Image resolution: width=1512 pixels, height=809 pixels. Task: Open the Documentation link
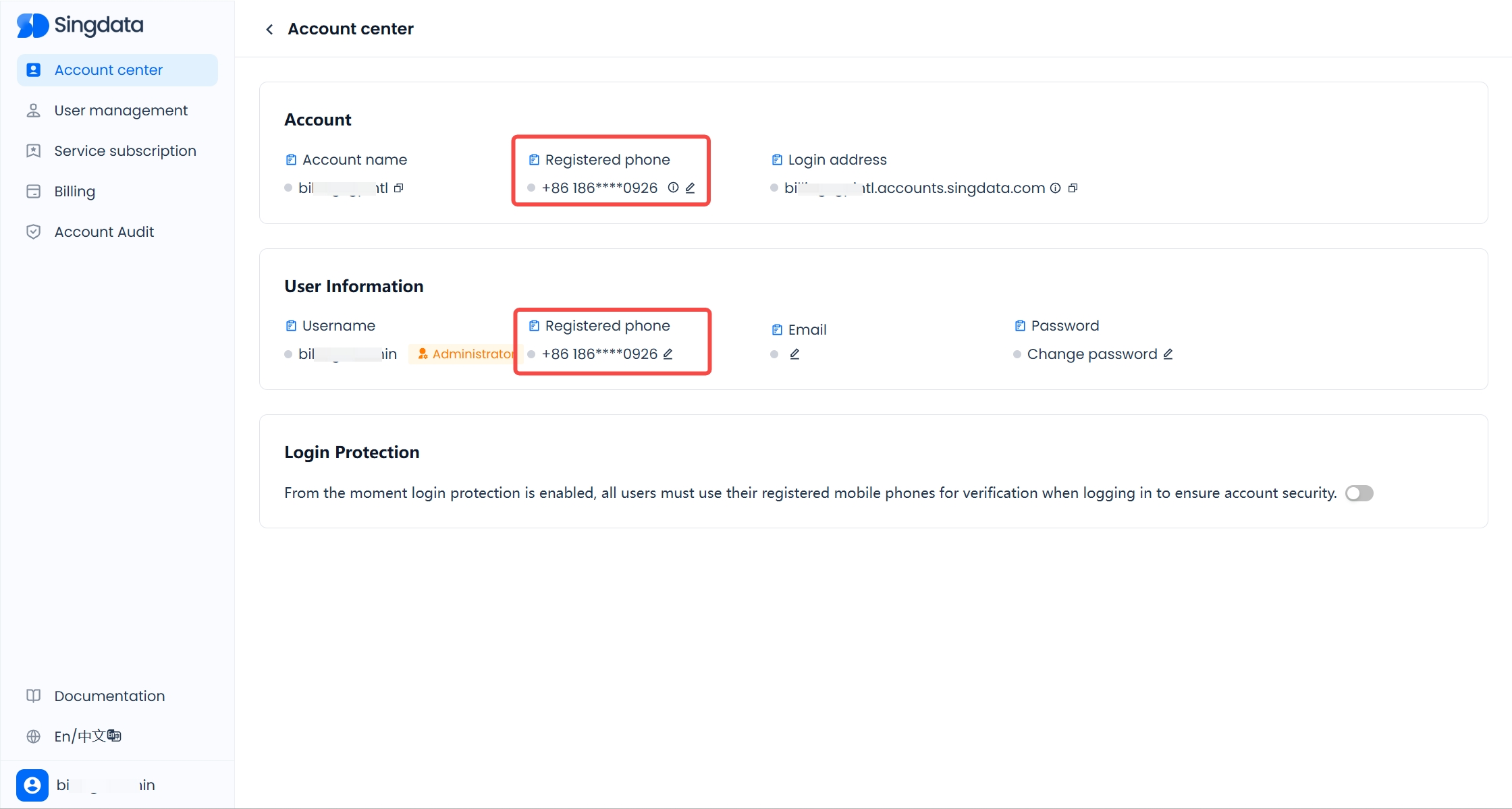(109, 696)
